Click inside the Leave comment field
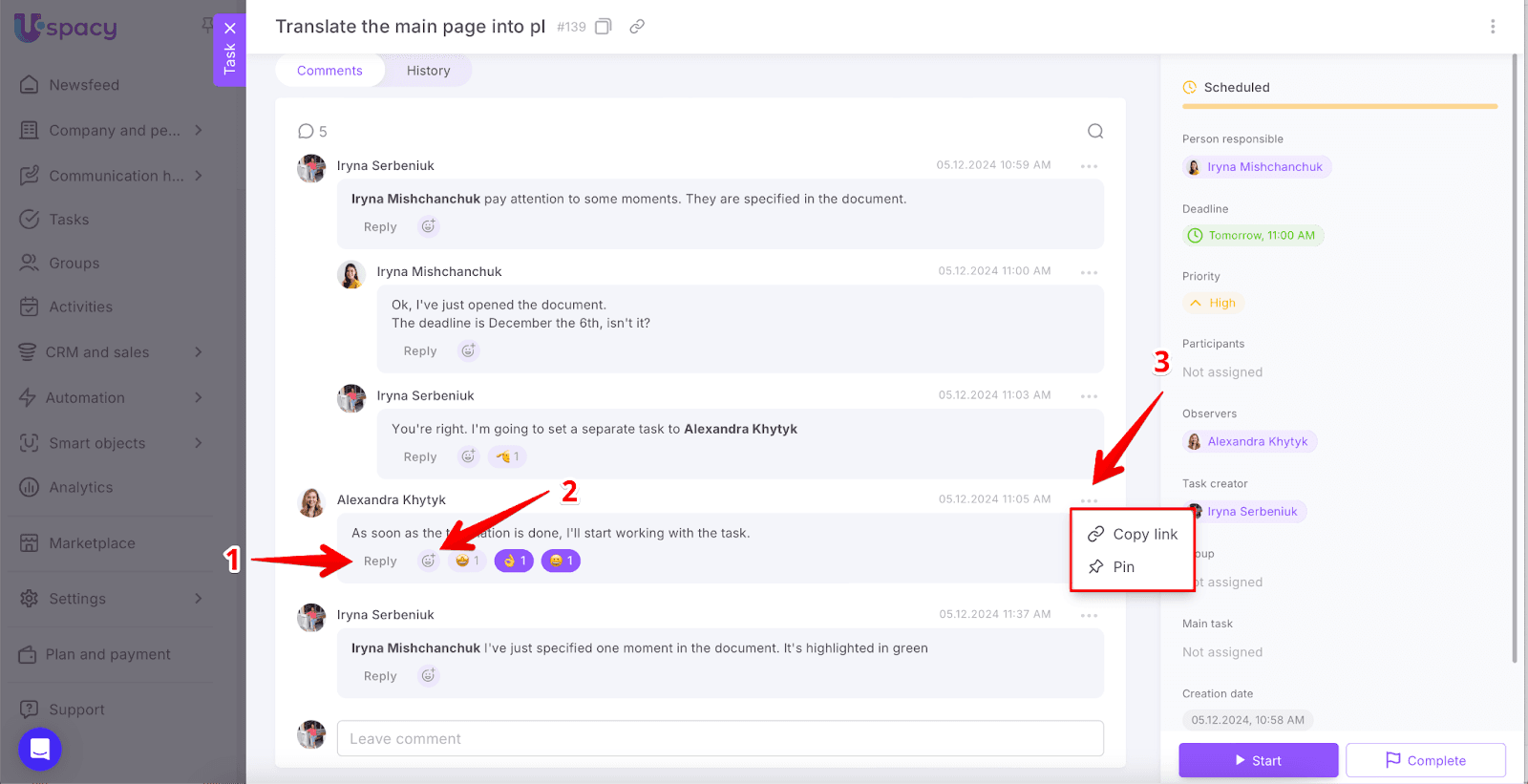Image resolution: width=1528 pixels, height=784 pixels. tap(720, 738)
